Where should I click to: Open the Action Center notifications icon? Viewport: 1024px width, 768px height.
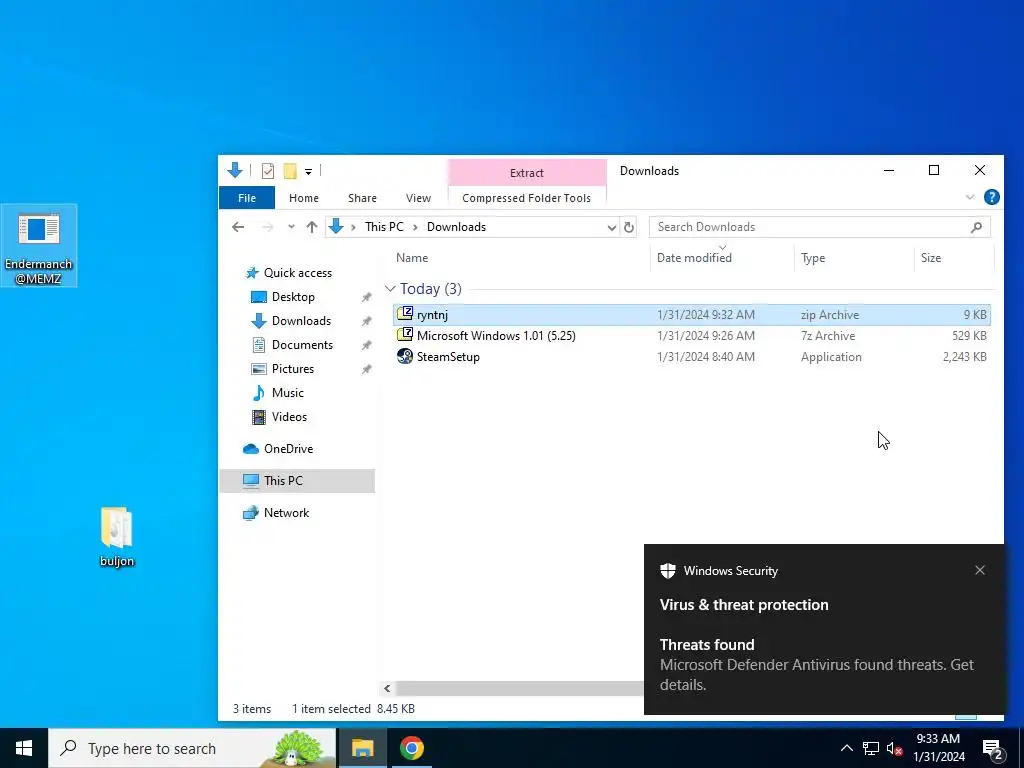pyautogui.click(x=993, y=748)
